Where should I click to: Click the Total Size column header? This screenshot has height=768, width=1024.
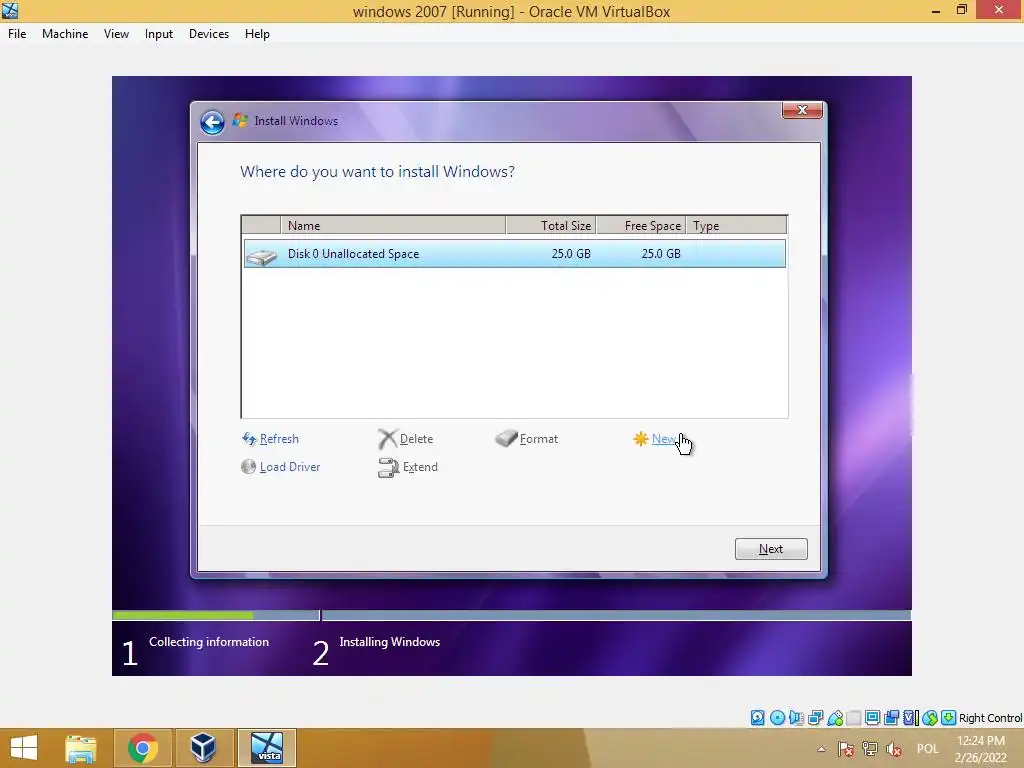(551, 225)
